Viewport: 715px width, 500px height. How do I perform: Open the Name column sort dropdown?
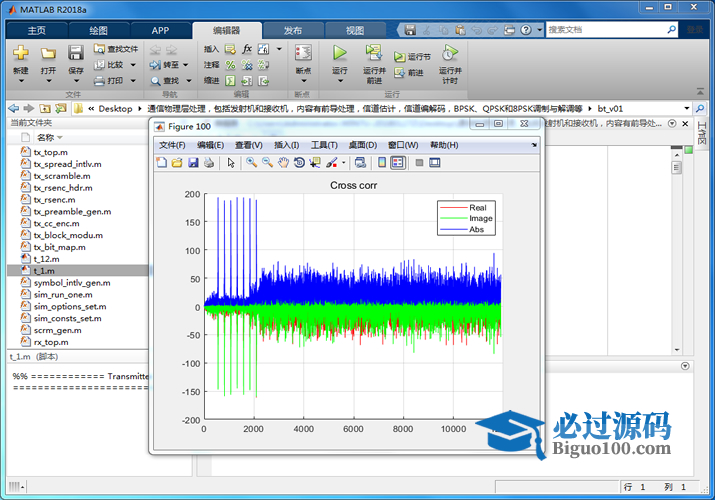pos(60,138)
